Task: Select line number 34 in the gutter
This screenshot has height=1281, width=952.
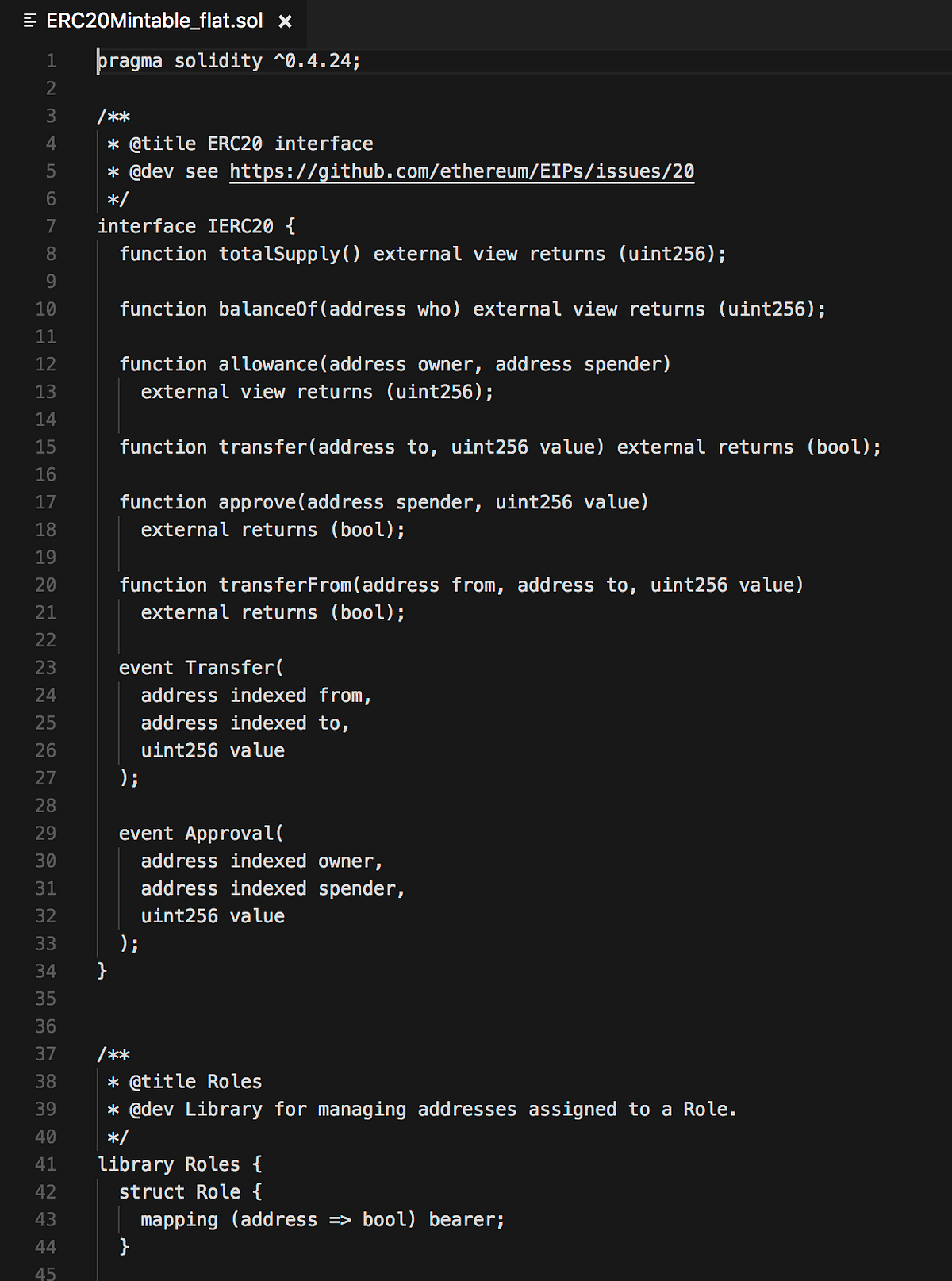Action: pyautogui.click(x=46, y=971)
